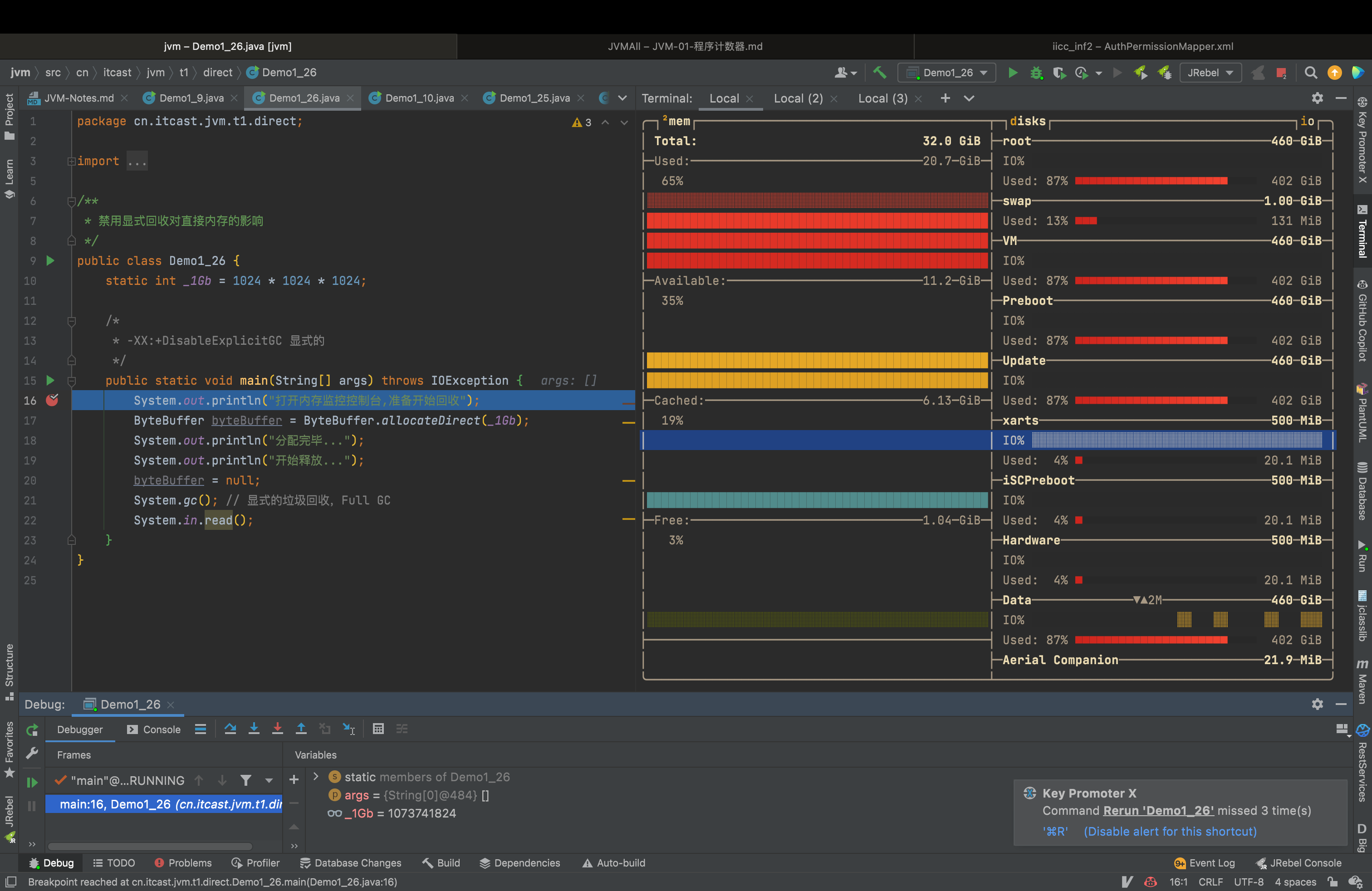Click the Step Out debugger icon
Viewport: 1372px width, 891px height.
[301, 729]
